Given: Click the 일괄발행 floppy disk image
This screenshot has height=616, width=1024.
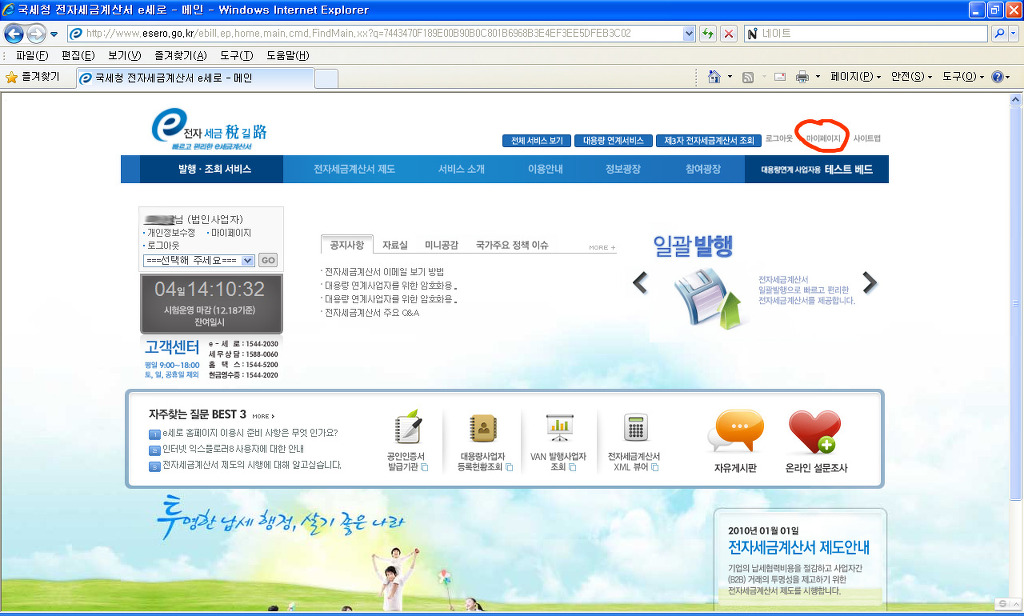Looking at the screenshot, I should coord(709,299).
